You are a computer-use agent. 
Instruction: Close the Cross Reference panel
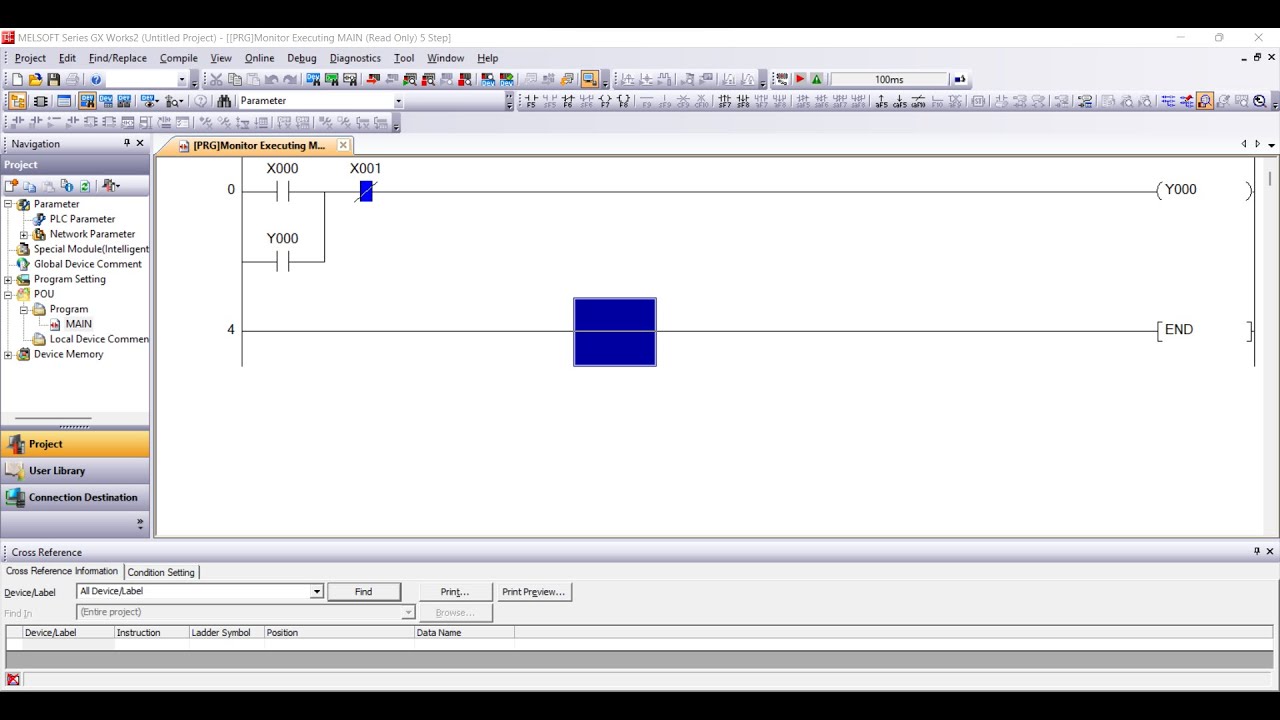1270,551
